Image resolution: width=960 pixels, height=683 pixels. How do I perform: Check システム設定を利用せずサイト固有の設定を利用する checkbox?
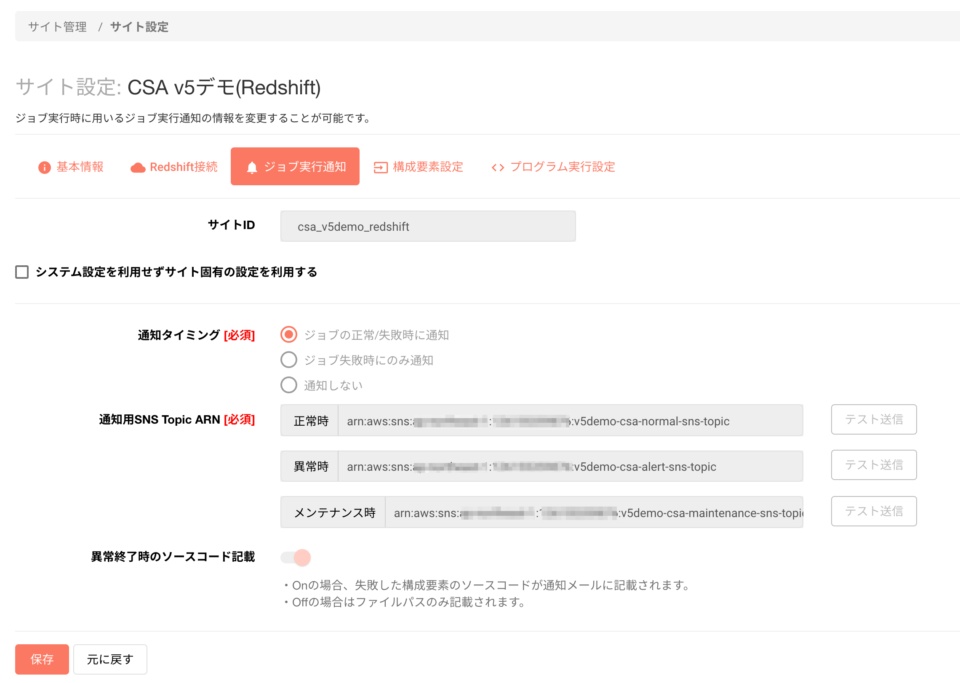pyautogui.click(x=21, y=270)
